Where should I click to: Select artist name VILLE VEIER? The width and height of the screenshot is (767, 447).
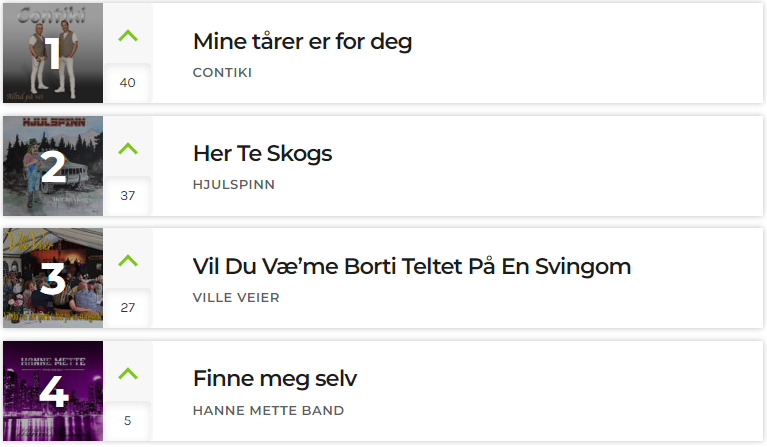click(236, 297)
